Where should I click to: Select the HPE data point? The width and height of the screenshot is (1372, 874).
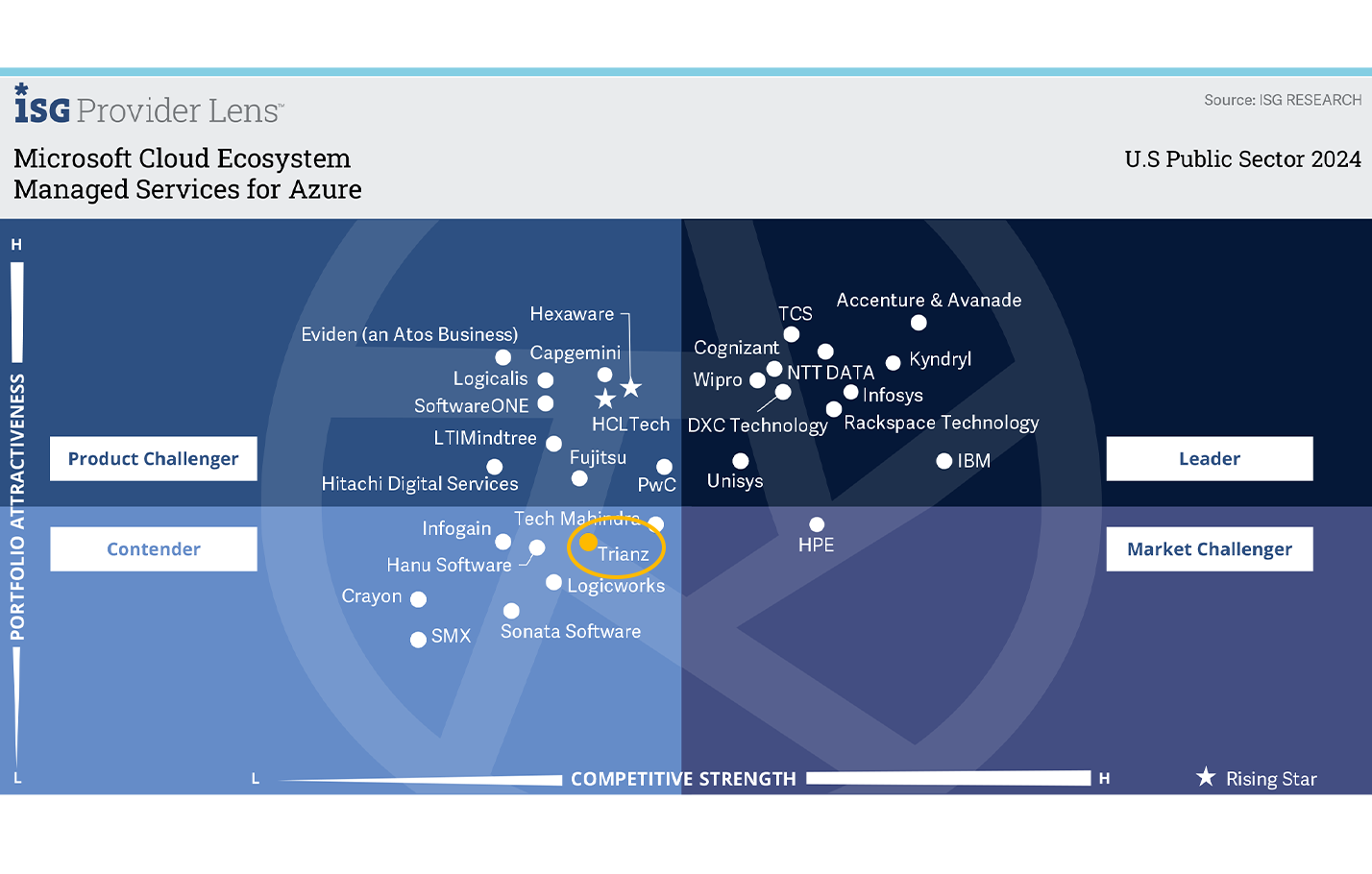coord(816,524)
